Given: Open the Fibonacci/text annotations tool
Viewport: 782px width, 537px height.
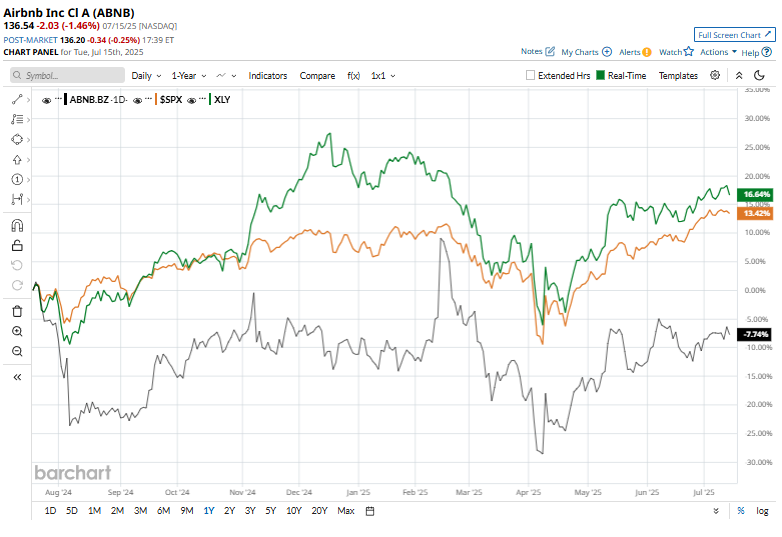Looking at the screenshot, I should click(17, 119).
